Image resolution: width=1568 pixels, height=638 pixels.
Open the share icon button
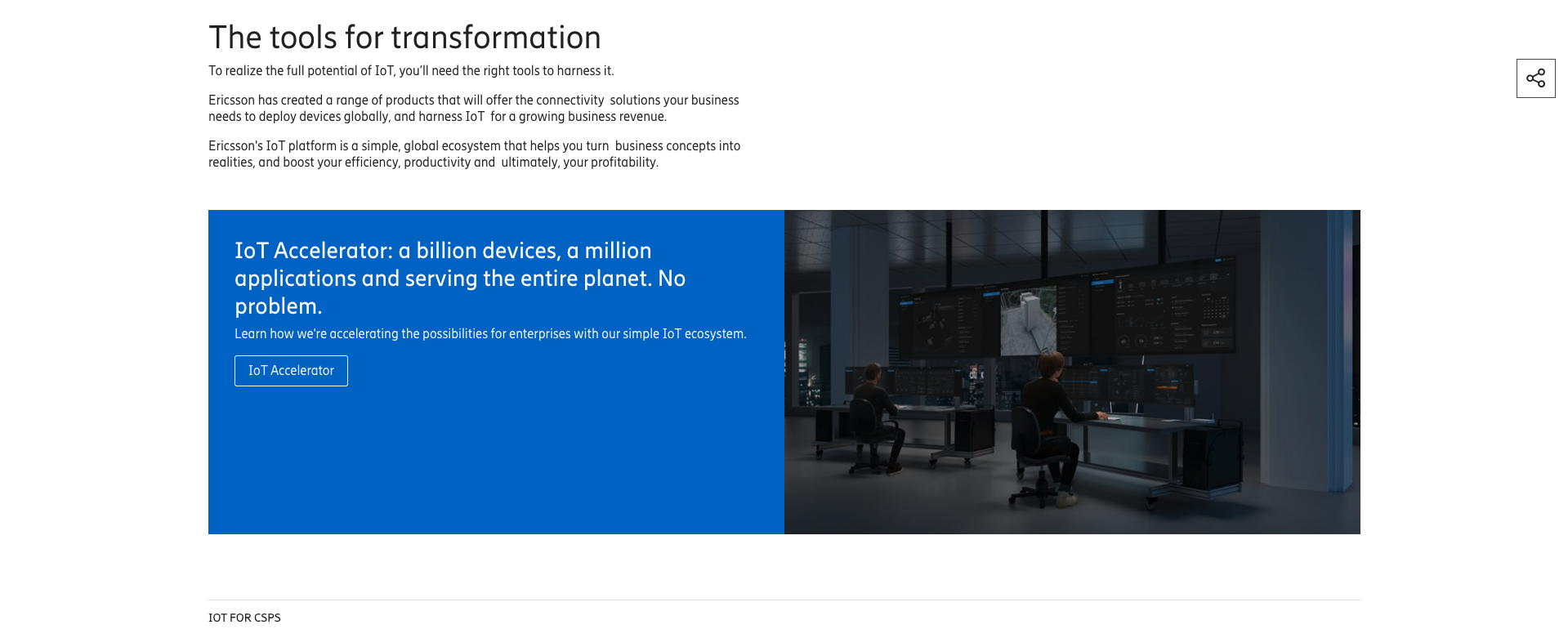pos(1535,78)
